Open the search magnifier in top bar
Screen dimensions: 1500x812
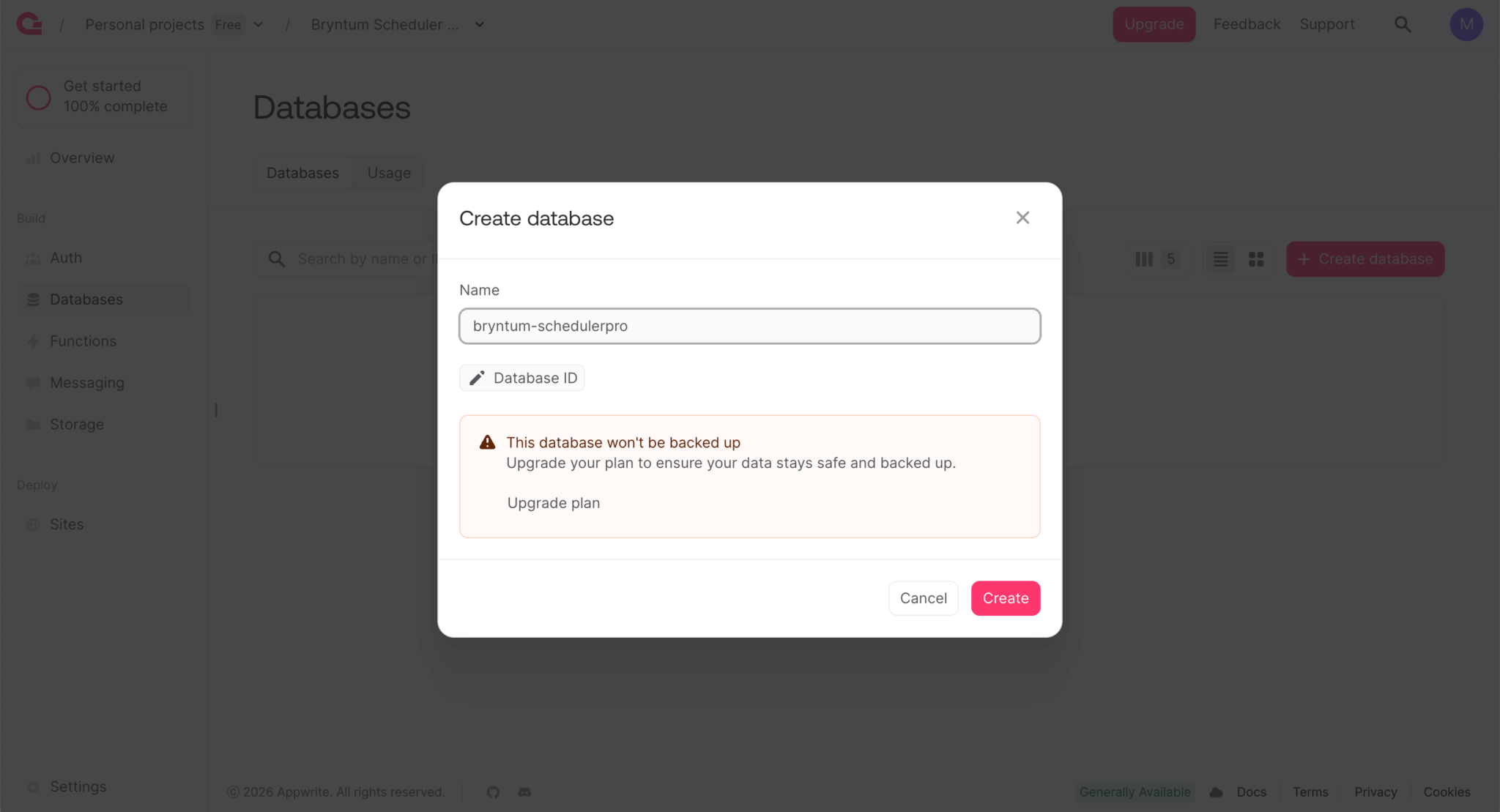point(1403,24)
